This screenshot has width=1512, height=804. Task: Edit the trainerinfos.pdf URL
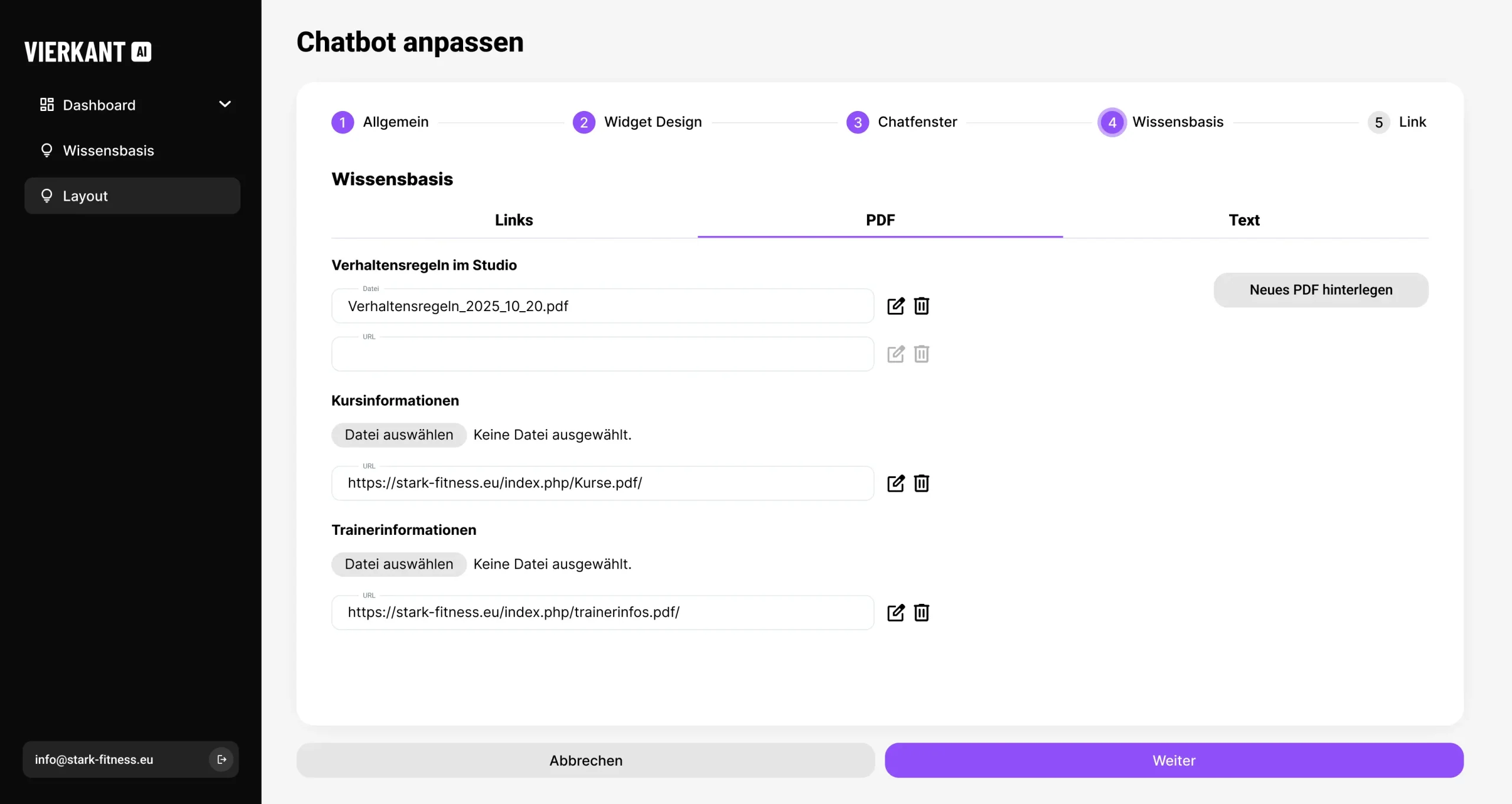[x=895, y=612]
